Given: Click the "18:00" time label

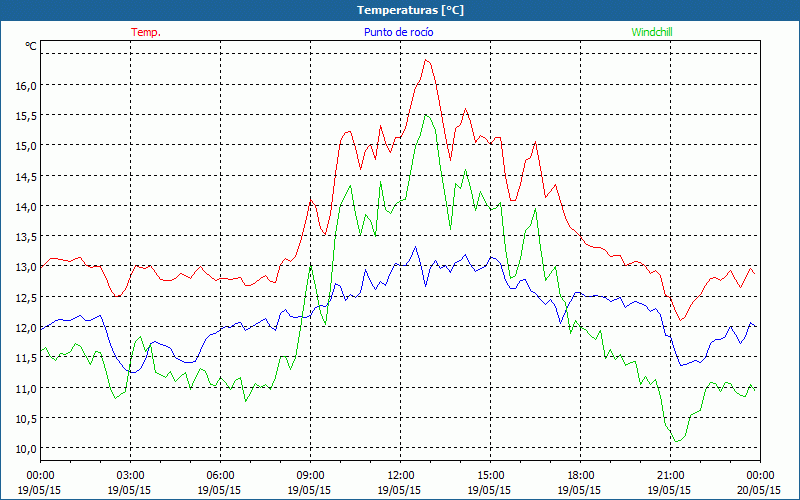Looking at the screenshot, I should click(581, 476).
